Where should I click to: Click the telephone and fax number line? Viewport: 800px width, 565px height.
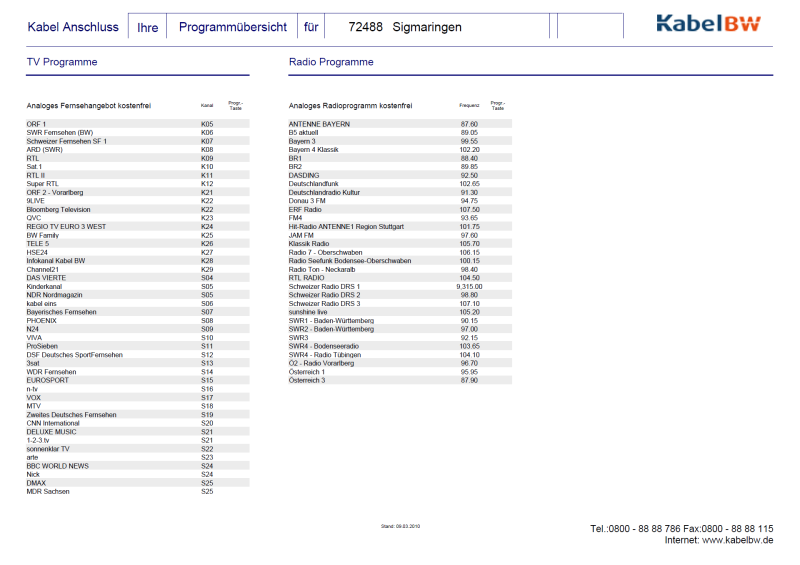[681, 528]
